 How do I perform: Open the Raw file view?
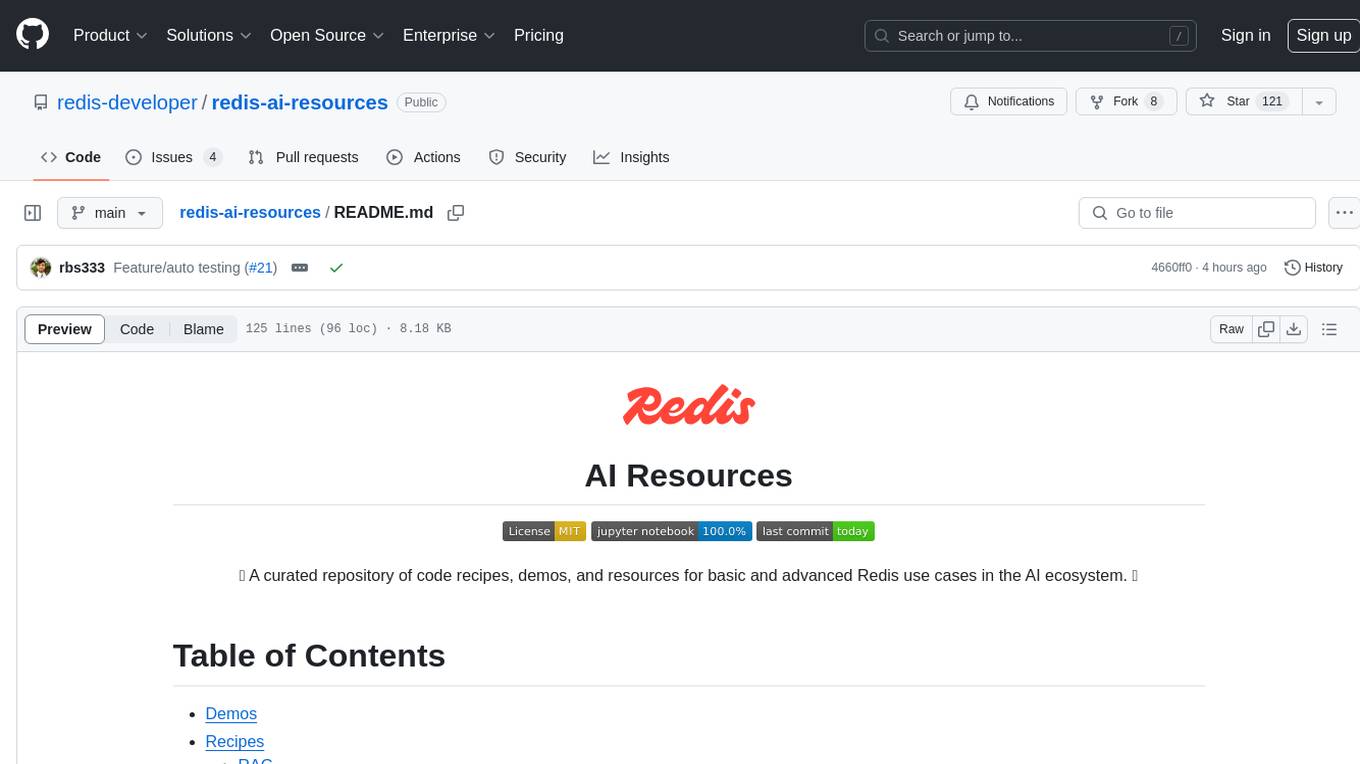[x=1231, y=329]
